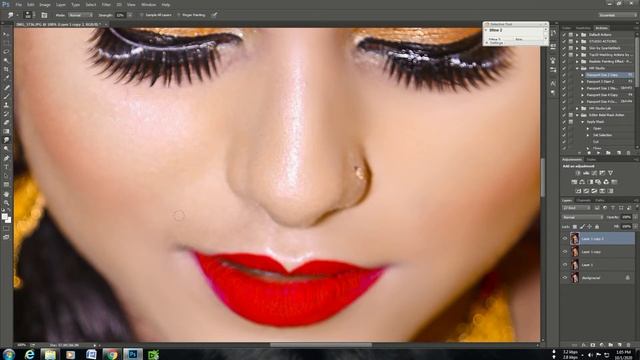This screenshot has height=360, width=640.
Task: Select the Hand tool
Action: [6, 194]
